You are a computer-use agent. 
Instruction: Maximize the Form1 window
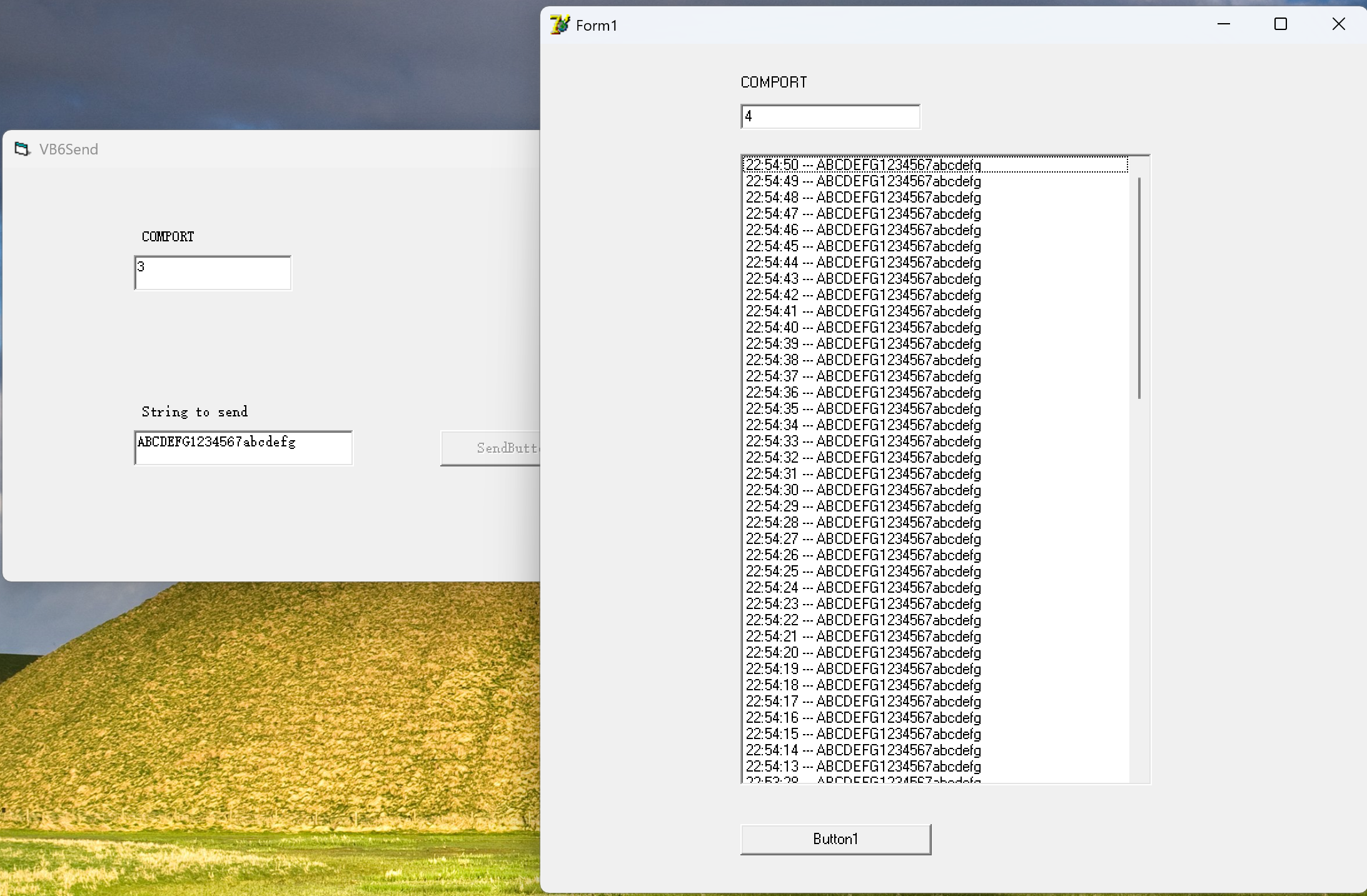[x=1281, y=24]
